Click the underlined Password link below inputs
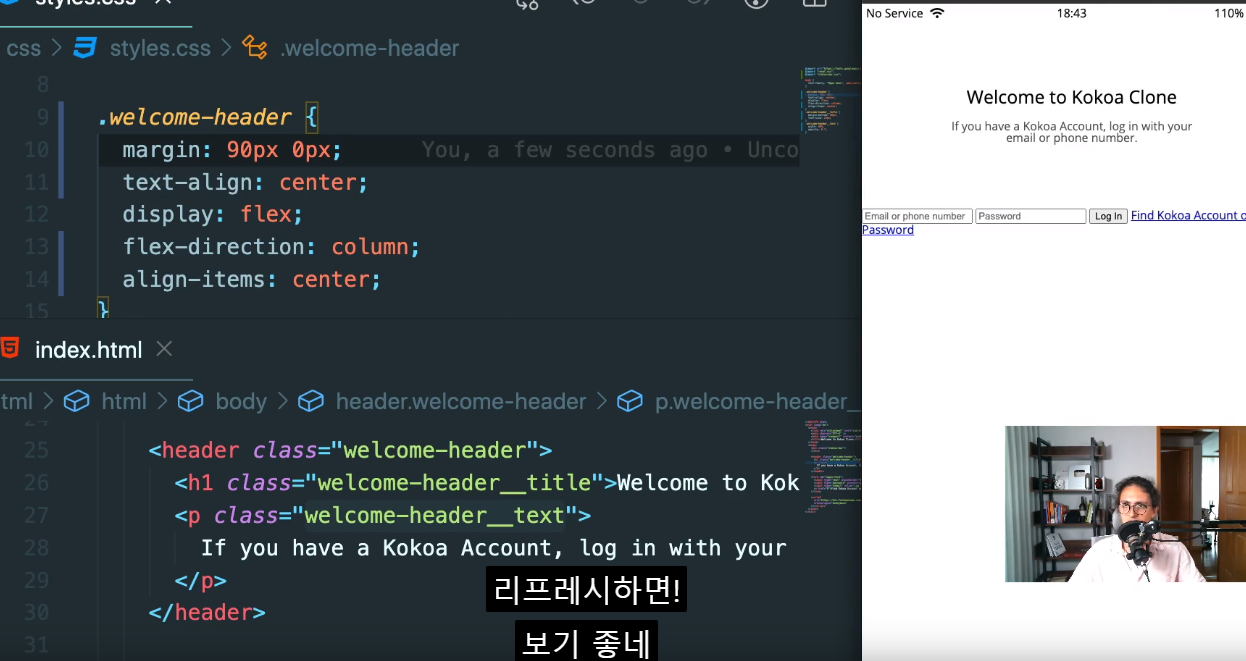This screenshot has height=661, width=1246. 888,230
